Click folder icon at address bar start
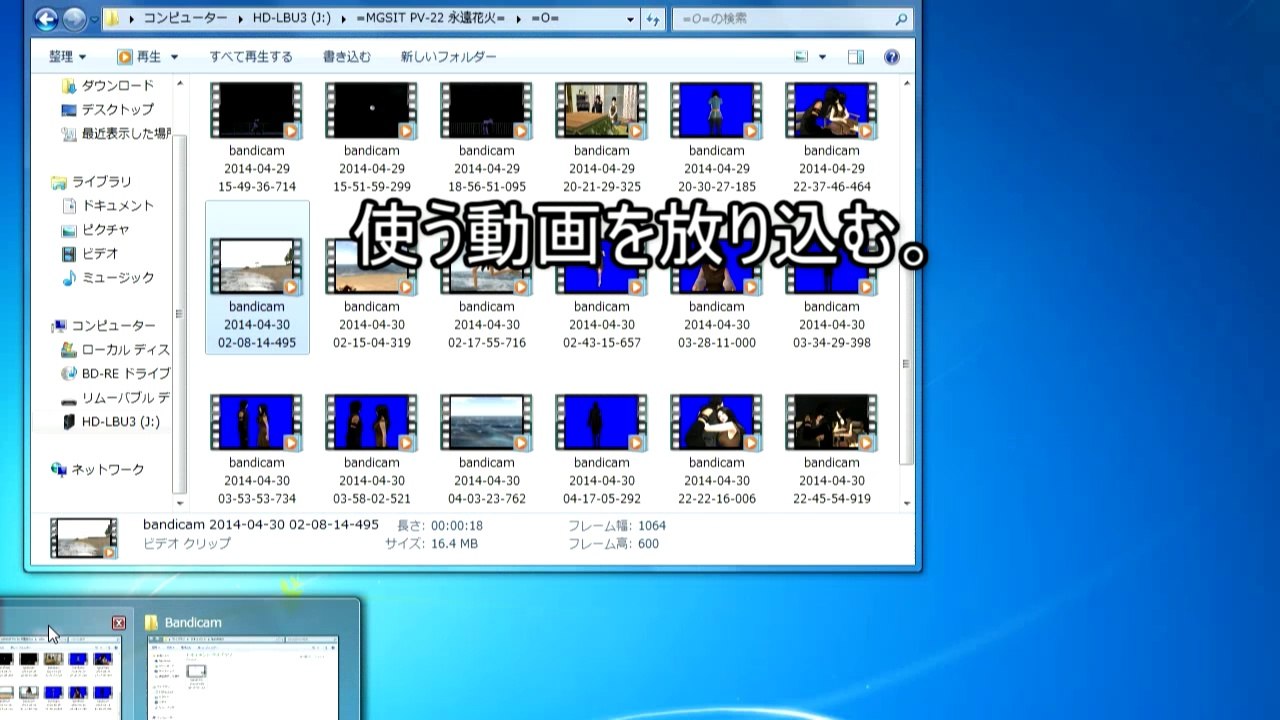This screenshot has height=720, width=1280. [113, 19]
